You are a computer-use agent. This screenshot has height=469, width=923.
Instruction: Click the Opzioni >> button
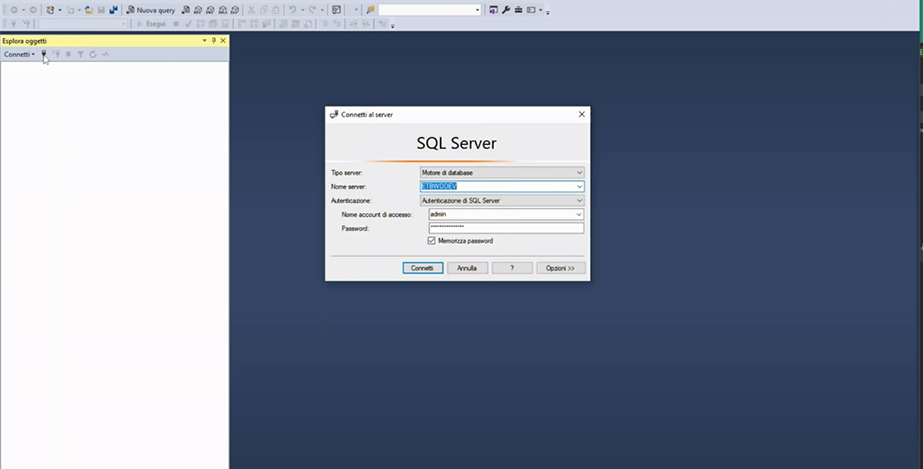[x=560, y=268]
